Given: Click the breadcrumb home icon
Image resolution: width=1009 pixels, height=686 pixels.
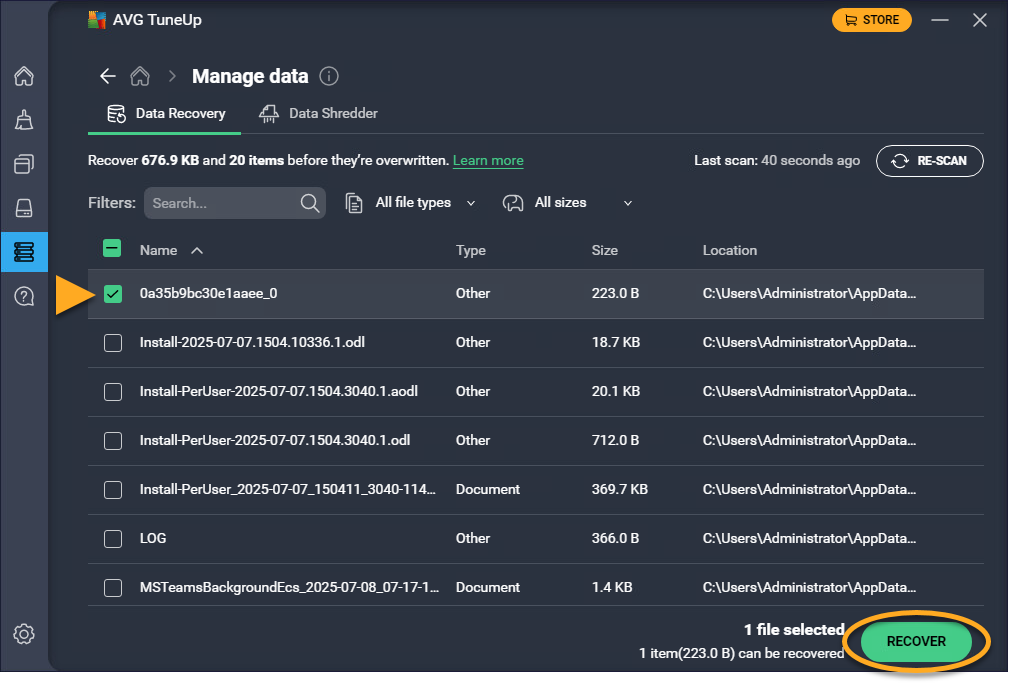Looking at the screenshot, I should tap(141, 77).
